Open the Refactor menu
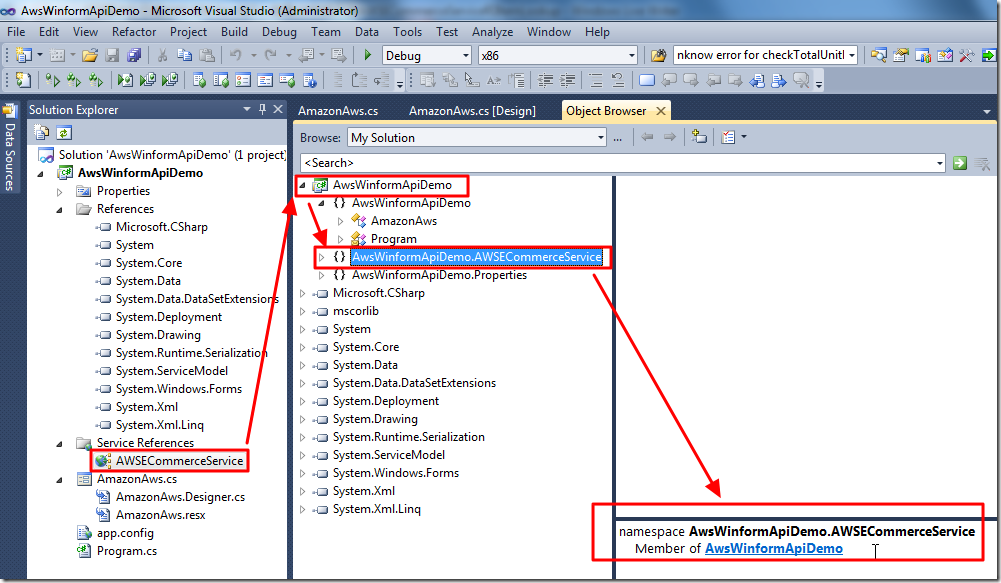 click(x=134, y=32)
